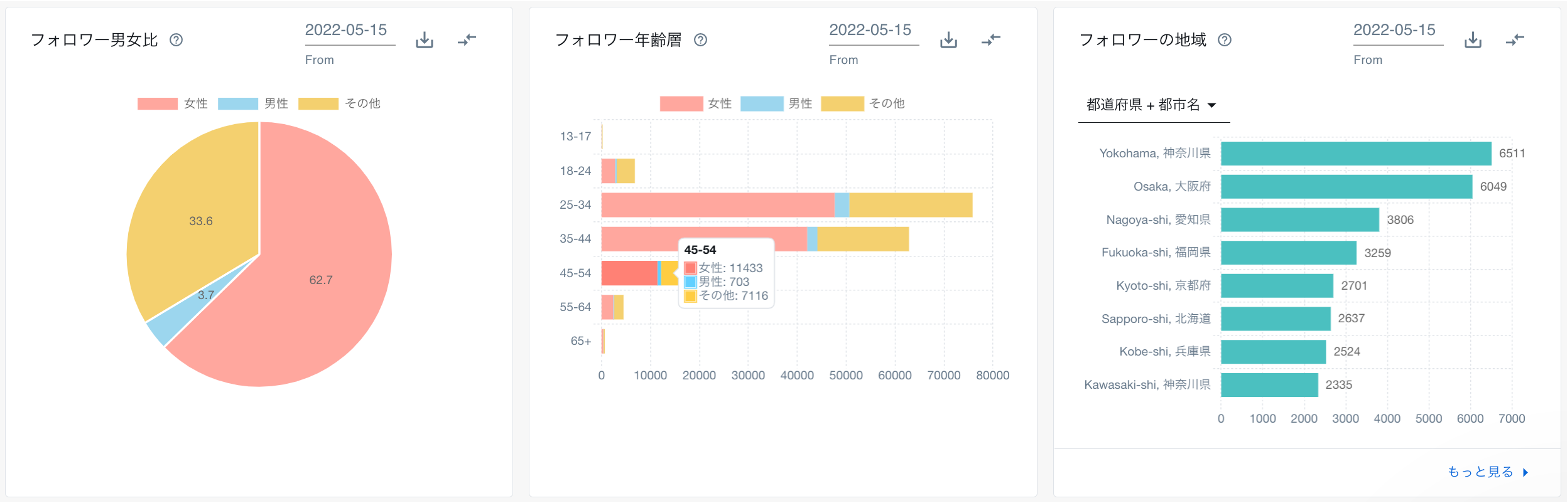Viewport: 1568px width, 502px height.
Task: Download the フォロワーの地域 chart data
Action: pos(1472,40)
